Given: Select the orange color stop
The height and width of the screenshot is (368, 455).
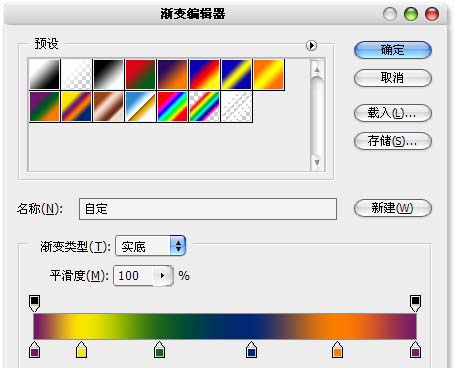Looking at the screenshot, I should (337, 350).
